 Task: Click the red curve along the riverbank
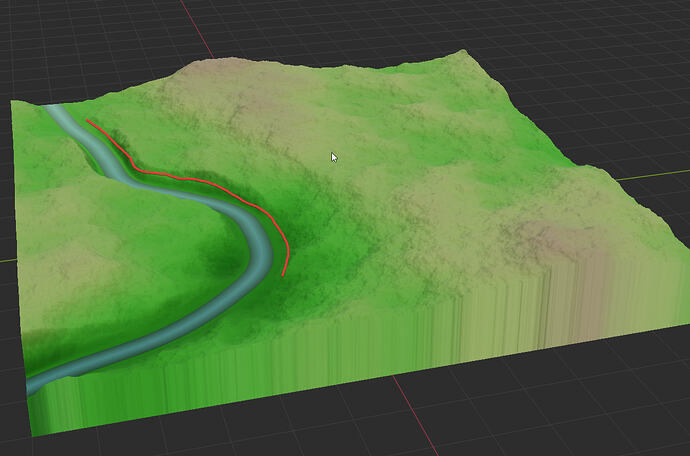(210, 184)
